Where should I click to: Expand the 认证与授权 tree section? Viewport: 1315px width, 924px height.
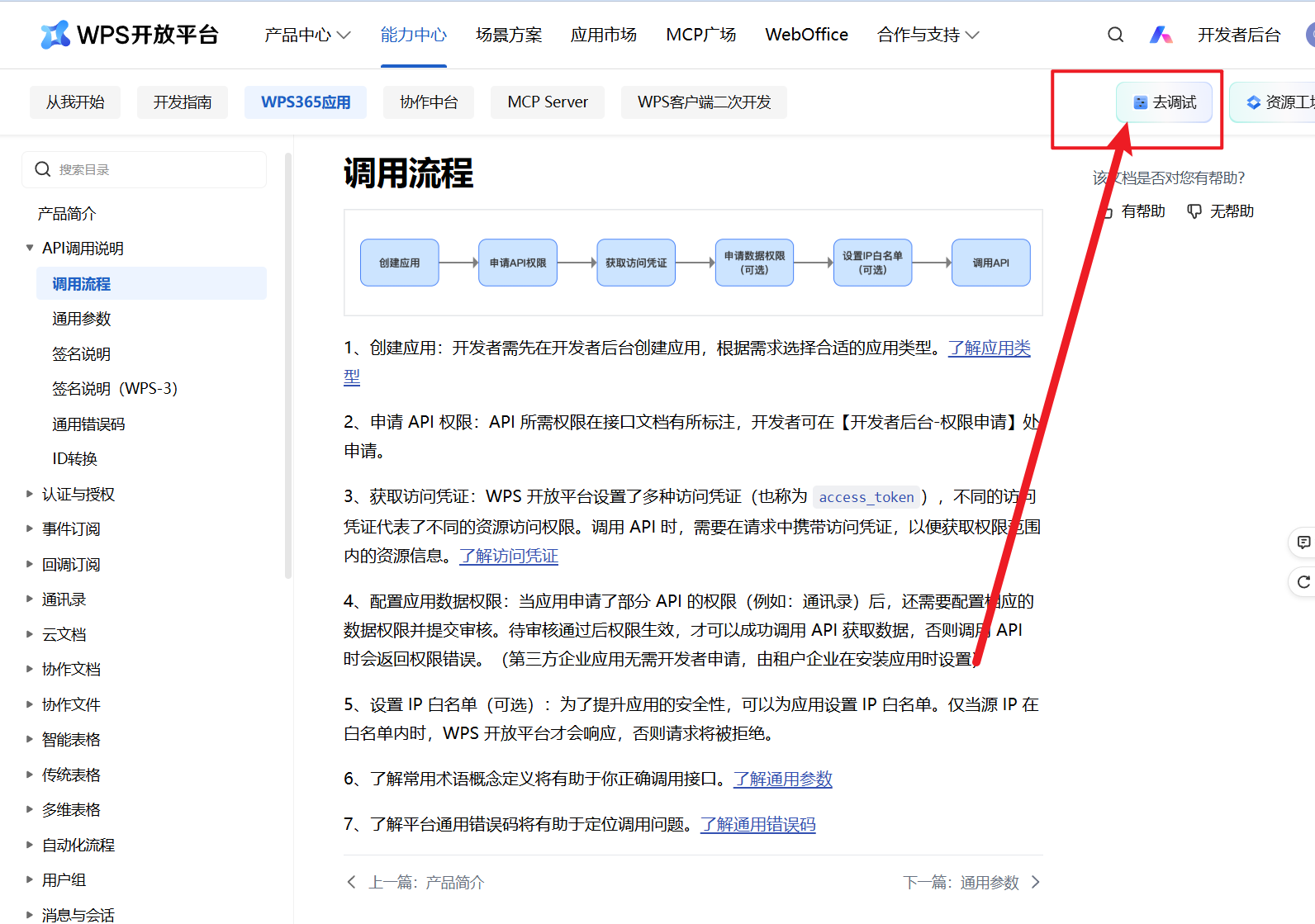tap(30, 494)
